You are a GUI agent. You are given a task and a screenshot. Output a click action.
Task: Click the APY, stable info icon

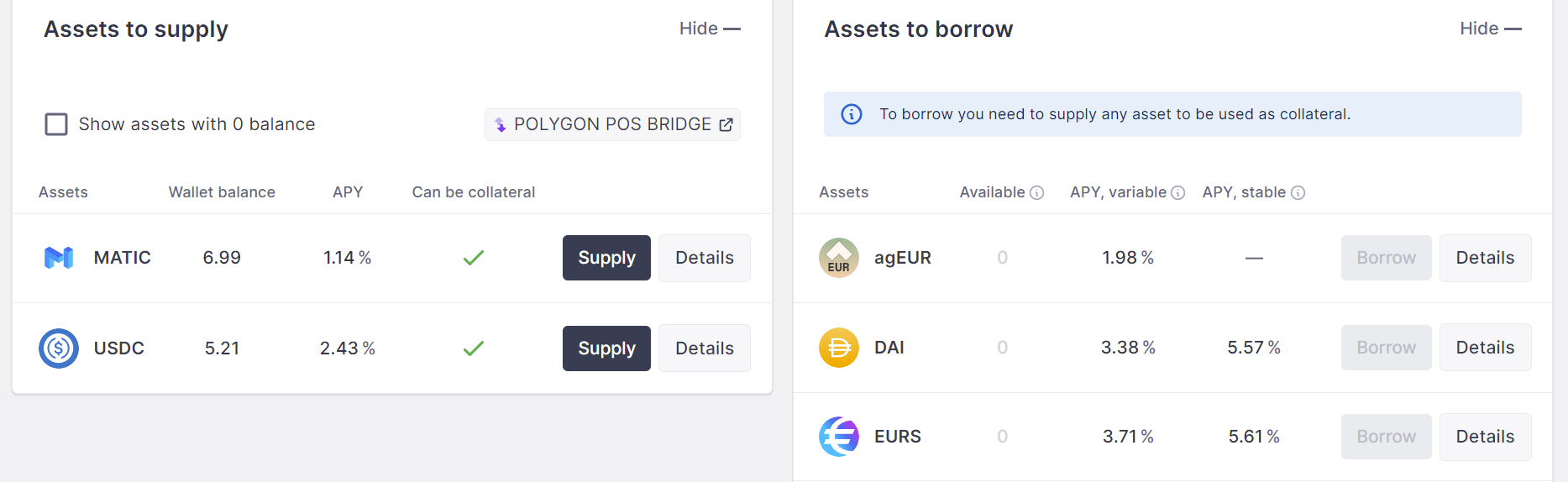pyautogui.click(x=1298, y=193)
